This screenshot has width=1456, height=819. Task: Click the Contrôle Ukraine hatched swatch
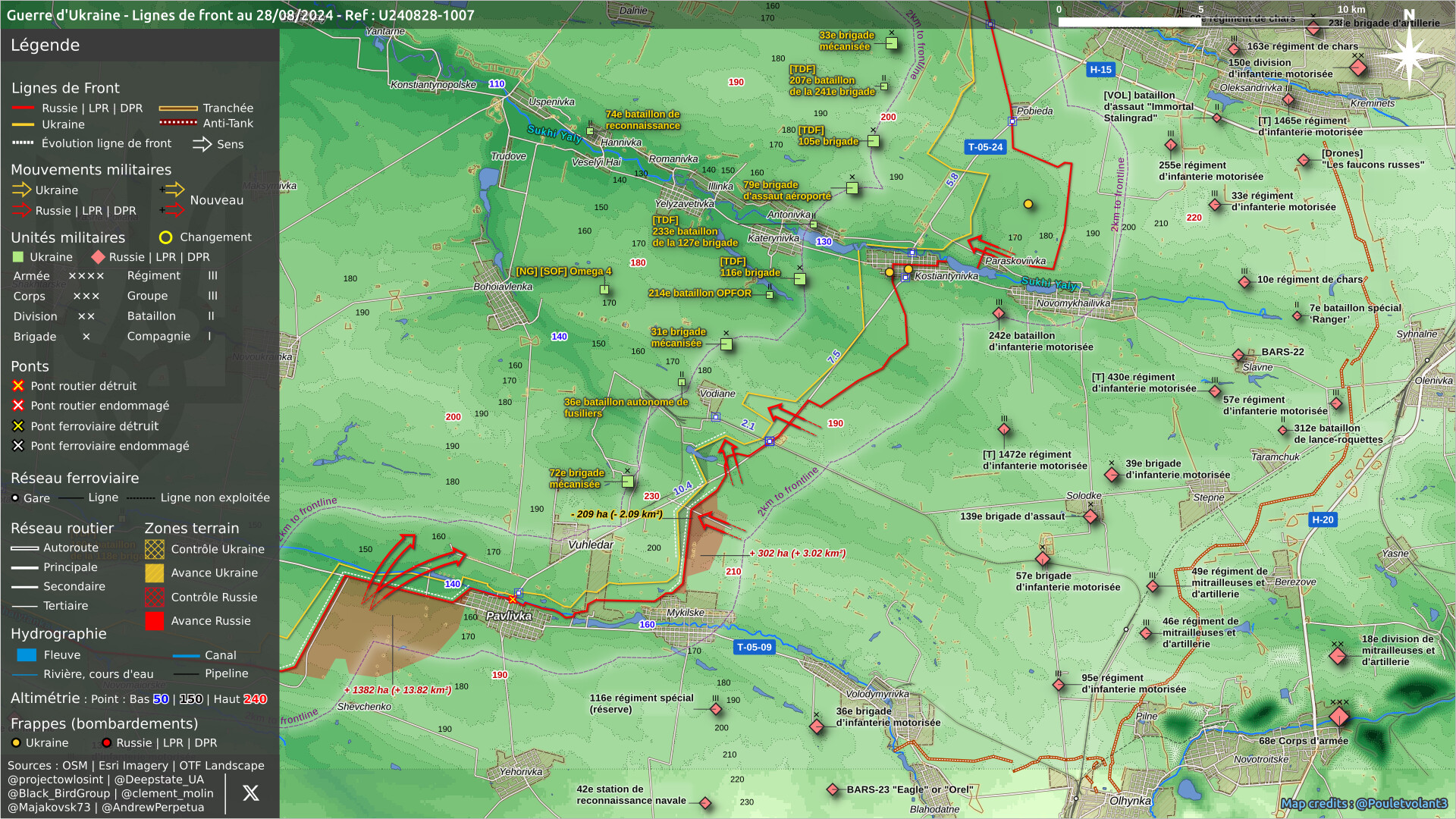tap(154, 549)
